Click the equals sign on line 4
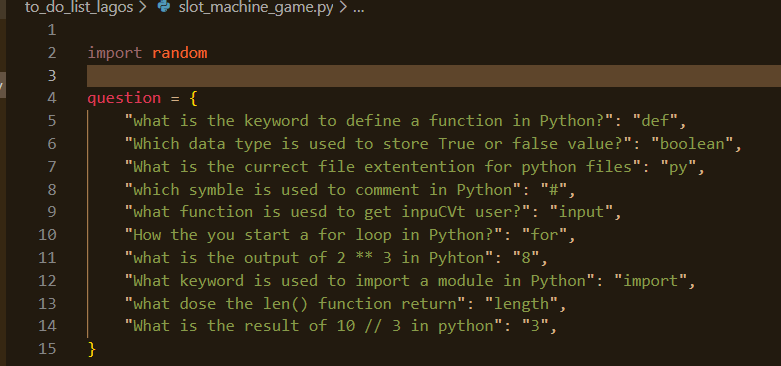781x366 pixels. 175,98
